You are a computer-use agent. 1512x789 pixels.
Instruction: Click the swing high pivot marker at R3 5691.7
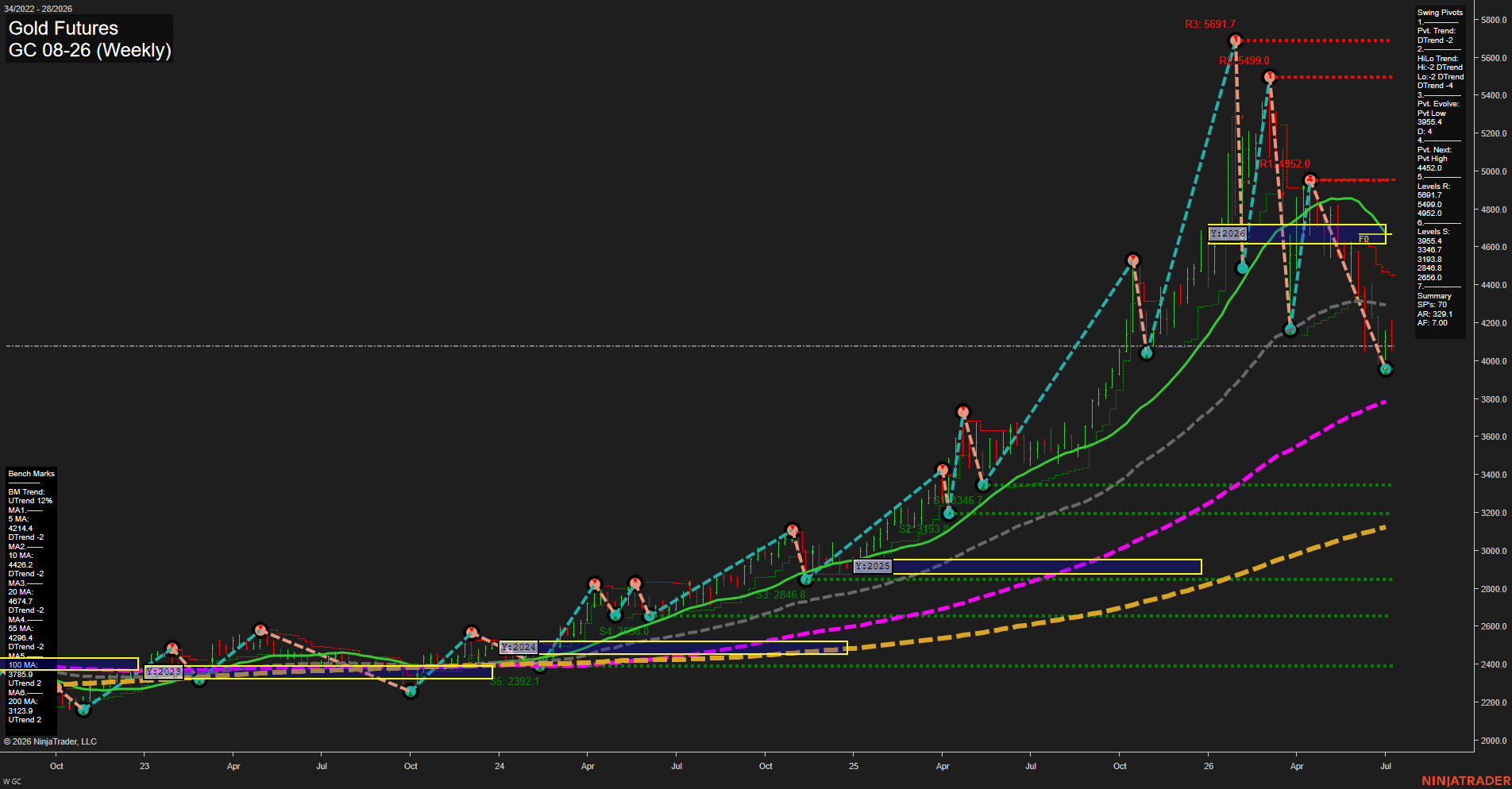1235,40
